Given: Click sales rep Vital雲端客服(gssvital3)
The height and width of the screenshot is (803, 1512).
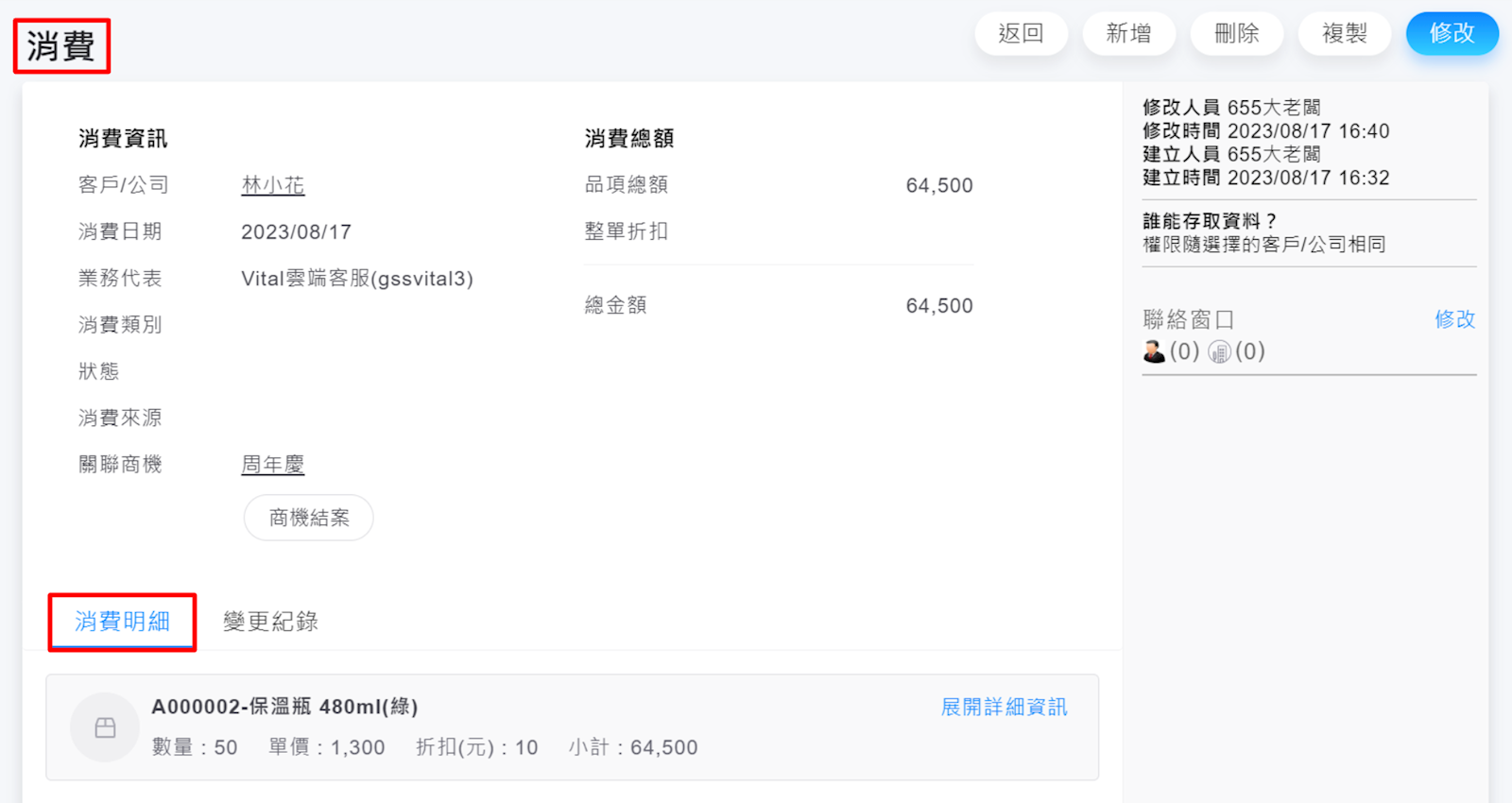Looking at the screenshot, I should point(357,279).
